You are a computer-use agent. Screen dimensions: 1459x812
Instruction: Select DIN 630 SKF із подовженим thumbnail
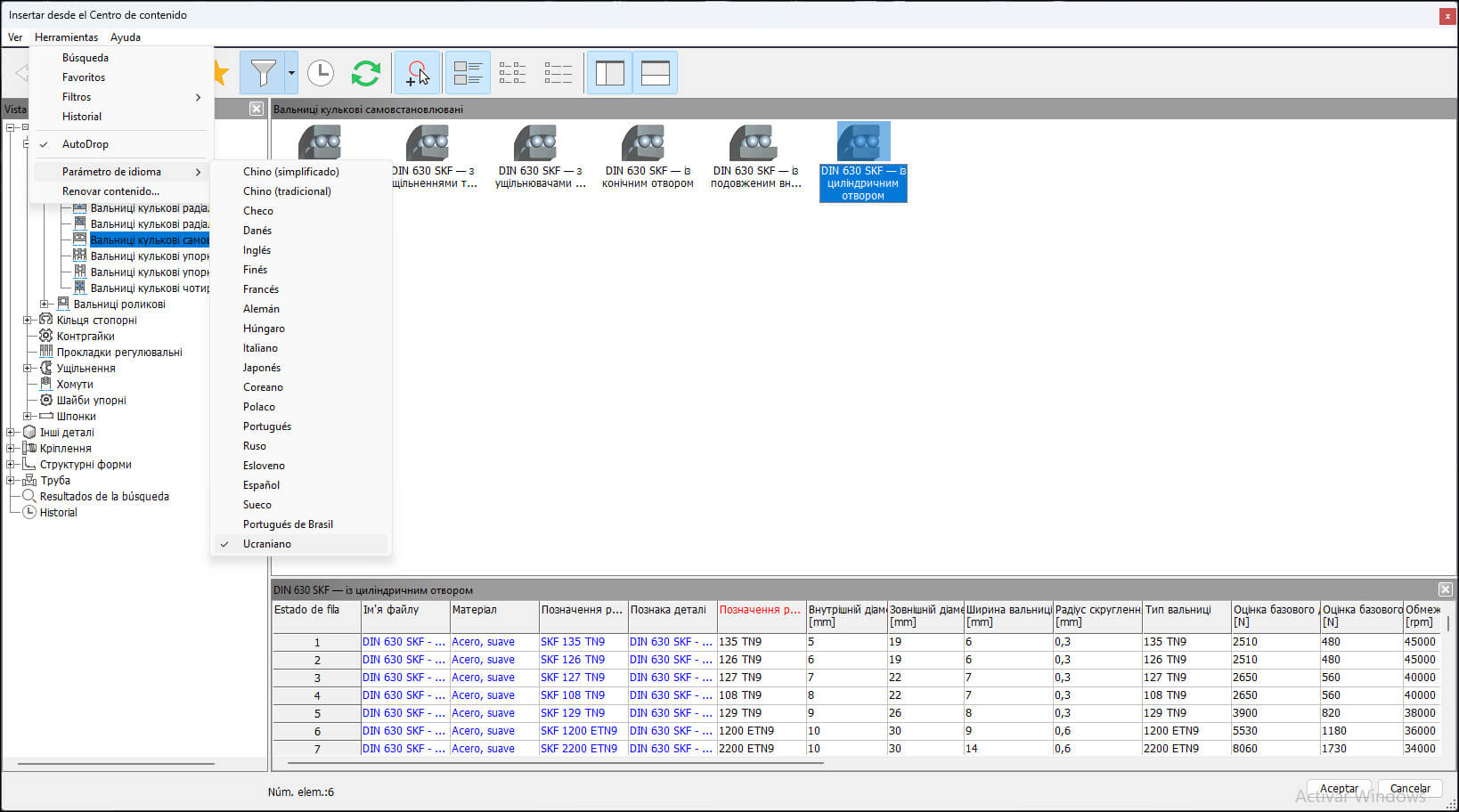coord(755,158)
